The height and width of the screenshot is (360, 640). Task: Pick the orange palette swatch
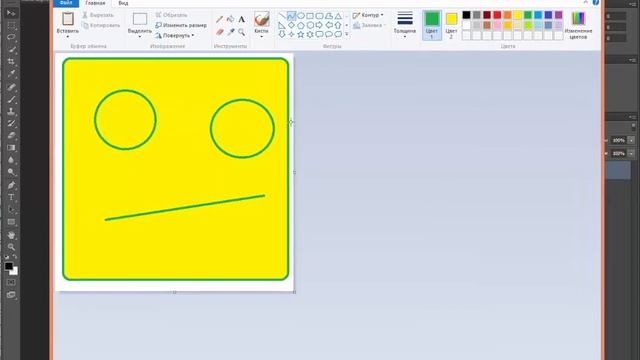507,15
